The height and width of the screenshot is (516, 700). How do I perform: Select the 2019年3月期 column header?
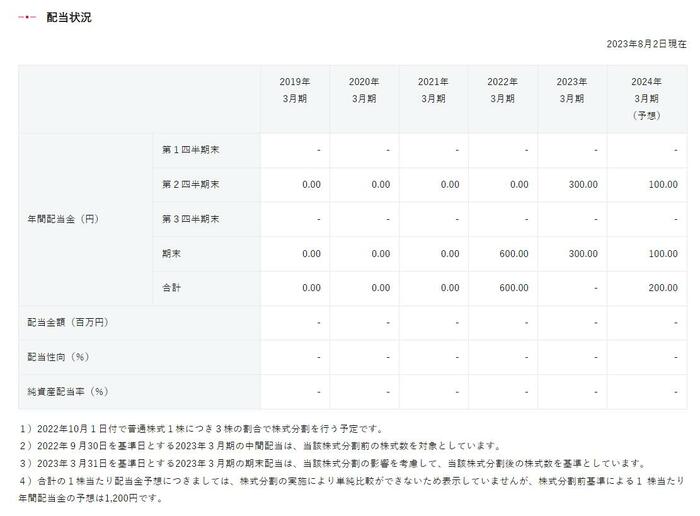coord(294,90)
